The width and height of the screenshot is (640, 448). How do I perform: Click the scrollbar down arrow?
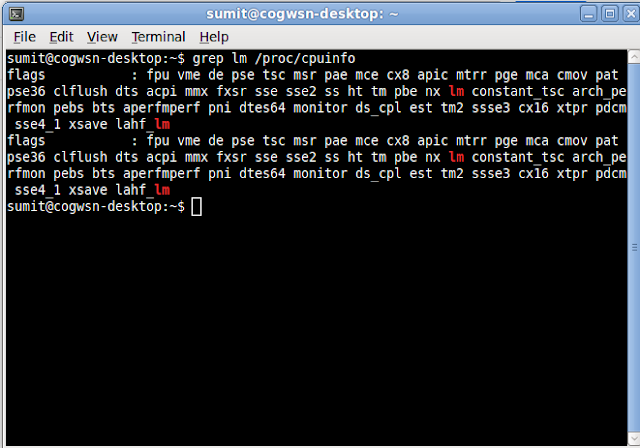[x=634, y=439]
